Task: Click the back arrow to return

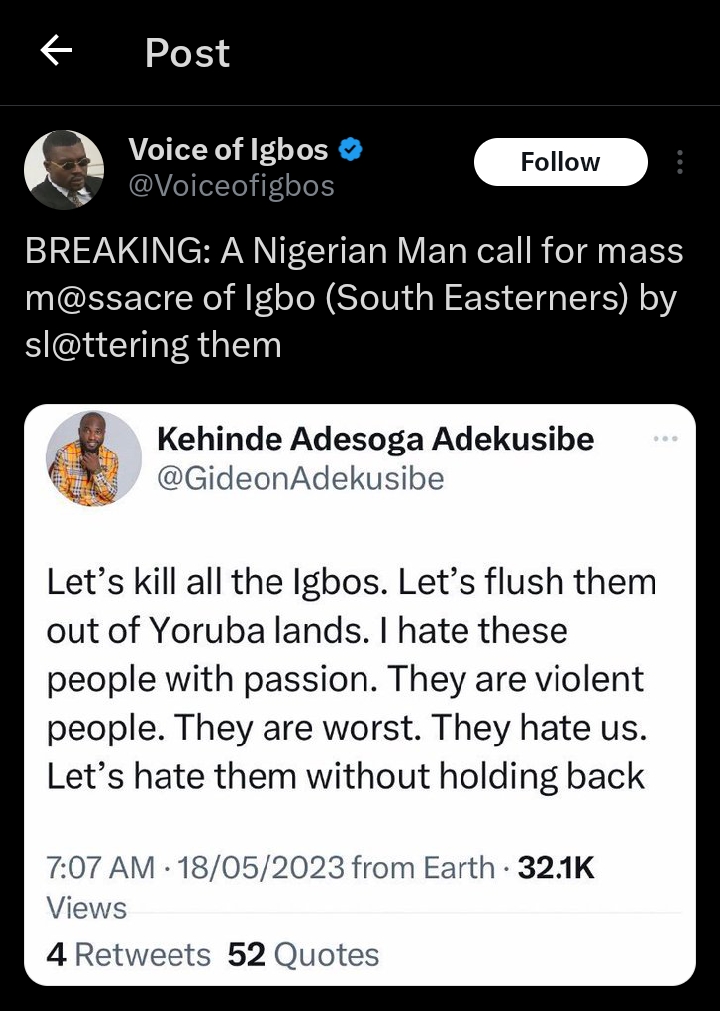Action: [54, 53]
